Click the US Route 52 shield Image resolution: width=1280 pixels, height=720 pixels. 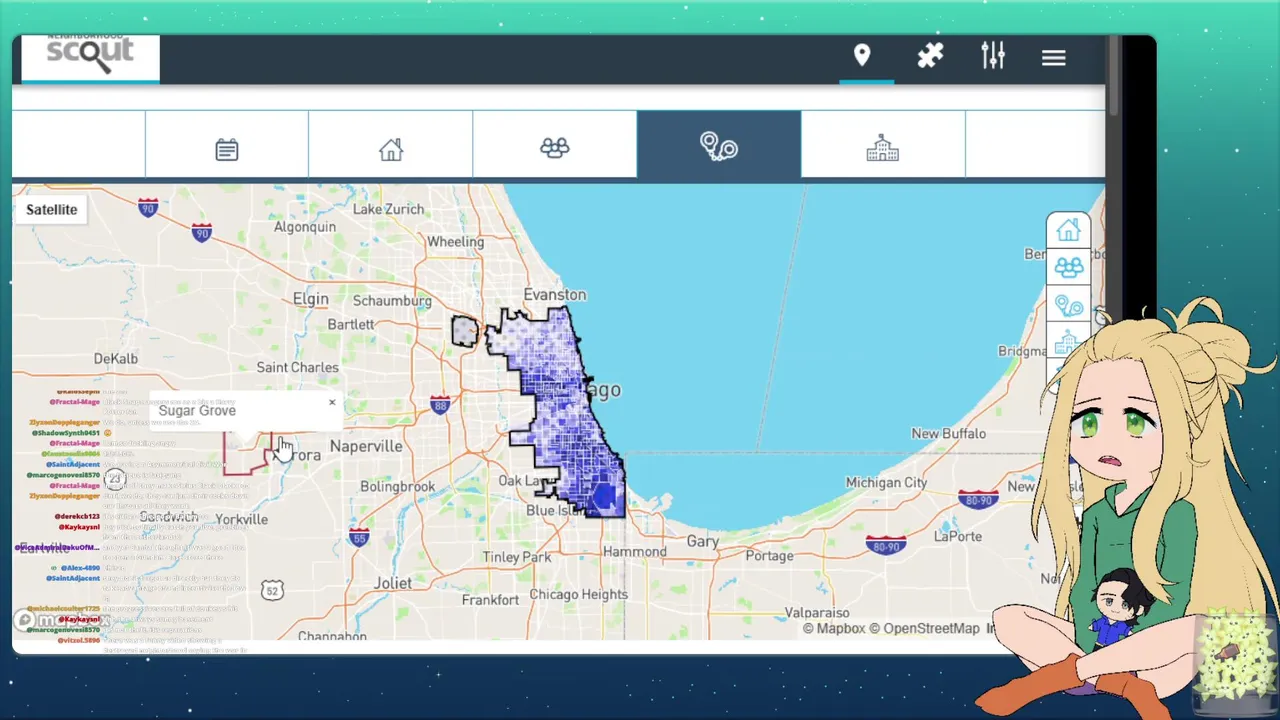(x=272, y=591)
